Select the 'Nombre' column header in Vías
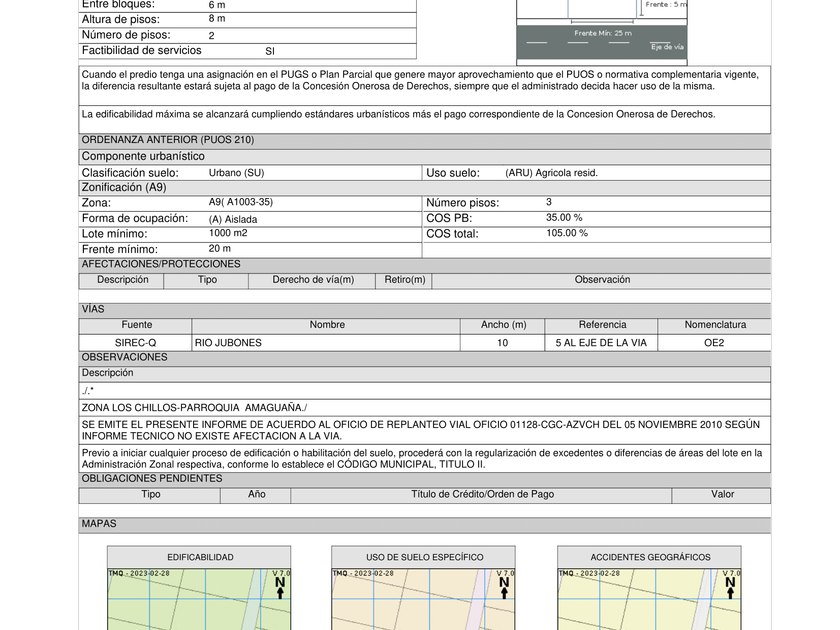840x630 pixels. coord(327,325)
